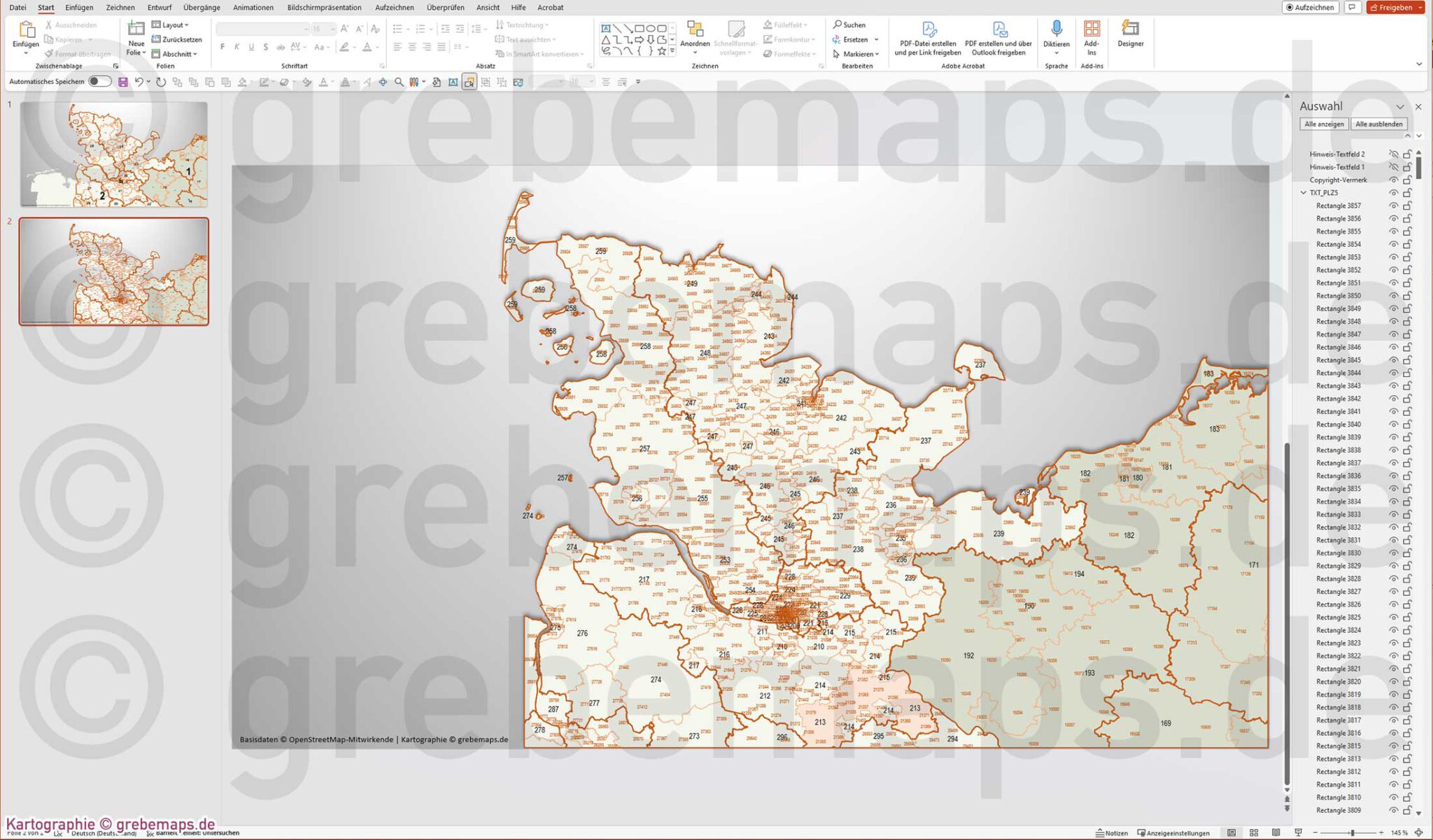The width and height of the screenshot is (1433, 840).
Task: Click the Suchen search icon
Action: [x=838, y=24]
